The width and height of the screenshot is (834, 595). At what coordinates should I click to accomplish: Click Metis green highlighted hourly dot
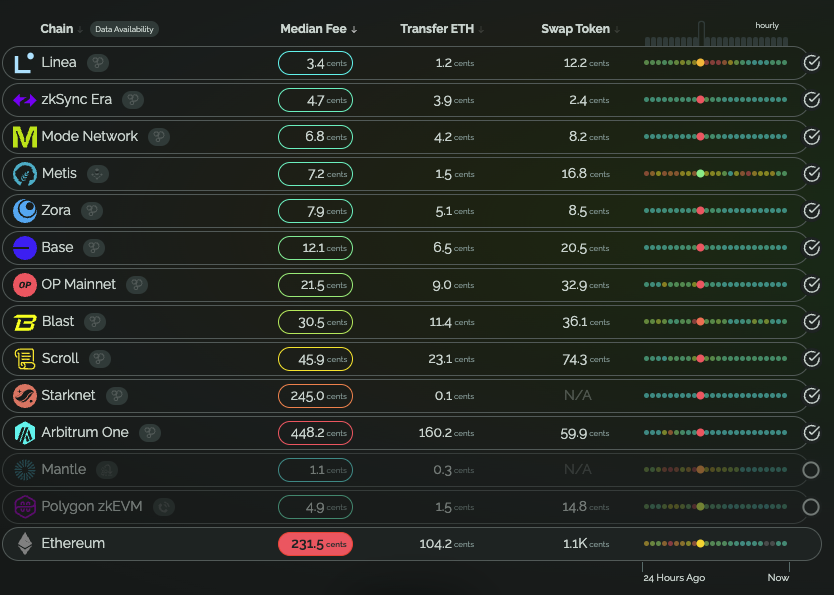pyautogui.click(x=700, y=173)
